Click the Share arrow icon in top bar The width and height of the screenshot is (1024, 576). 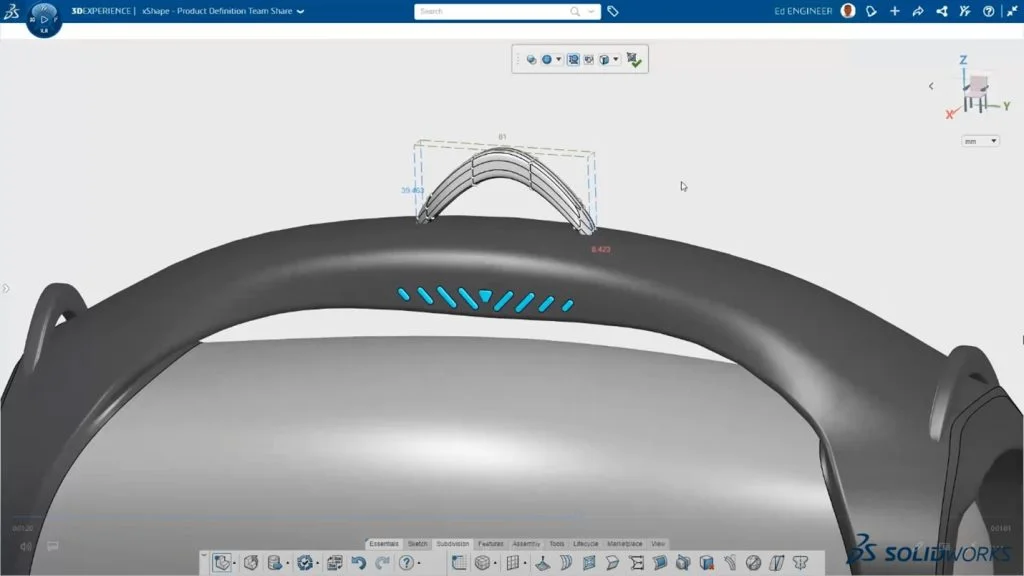pos(918,11)
